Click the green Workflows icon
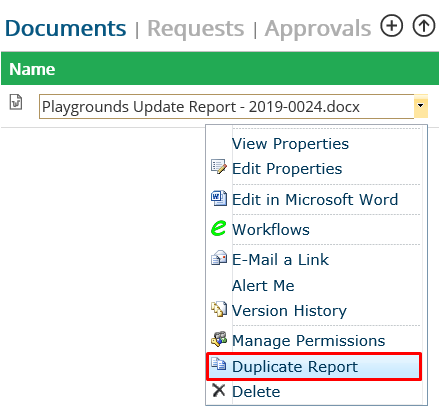 tap(219, 228)
